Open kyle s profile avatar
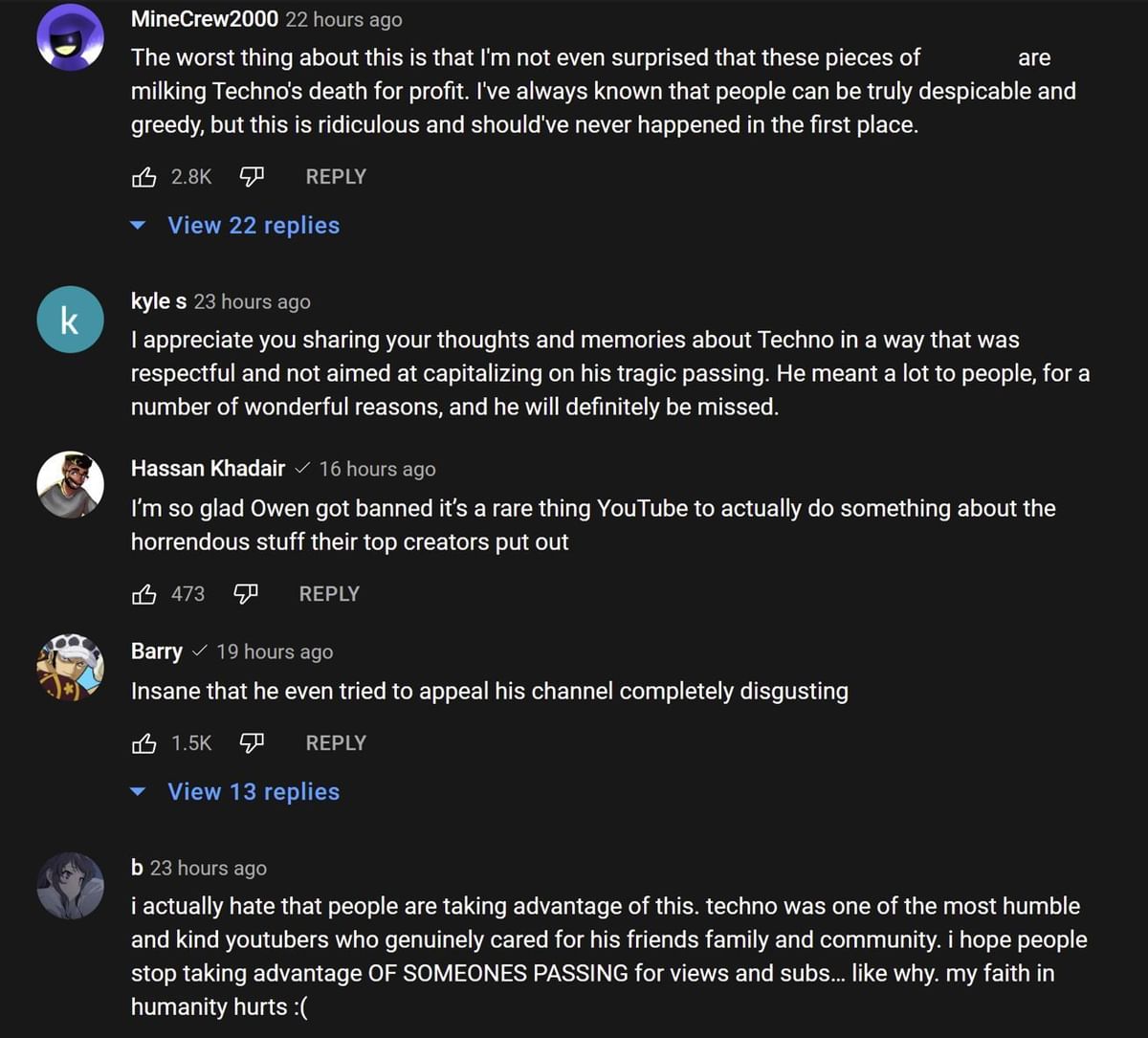 [x=70, y=320]
